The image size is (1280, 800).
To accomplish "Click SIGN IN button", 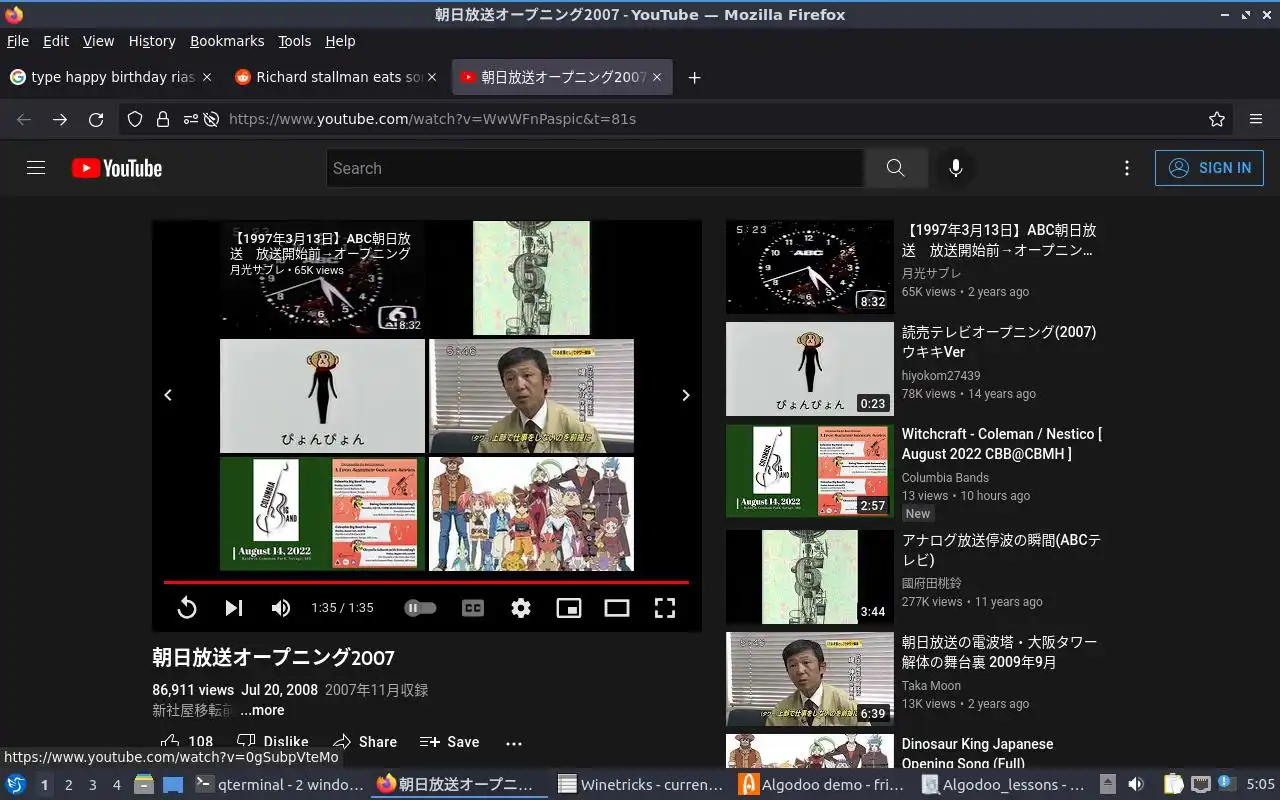I will [x=1209, y=168].
